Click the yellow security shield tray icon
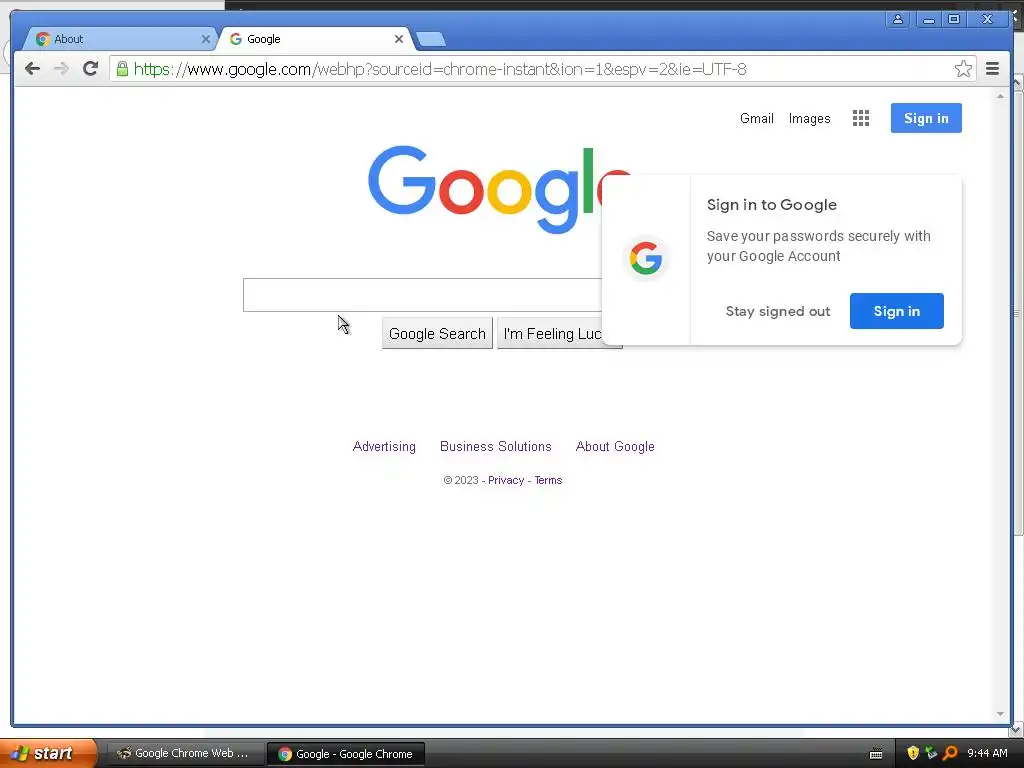This screenshot has width=1024, height=768. tap(913, 753)
